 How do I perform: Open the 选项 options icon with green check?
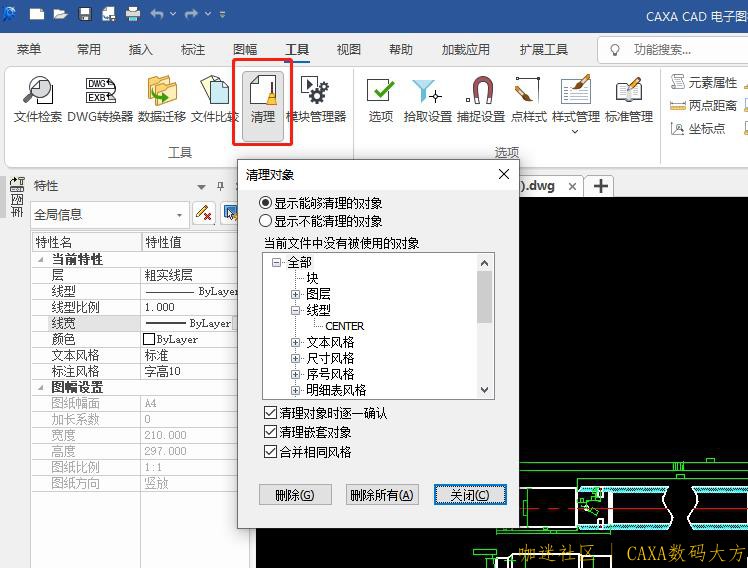pos(381,98)
